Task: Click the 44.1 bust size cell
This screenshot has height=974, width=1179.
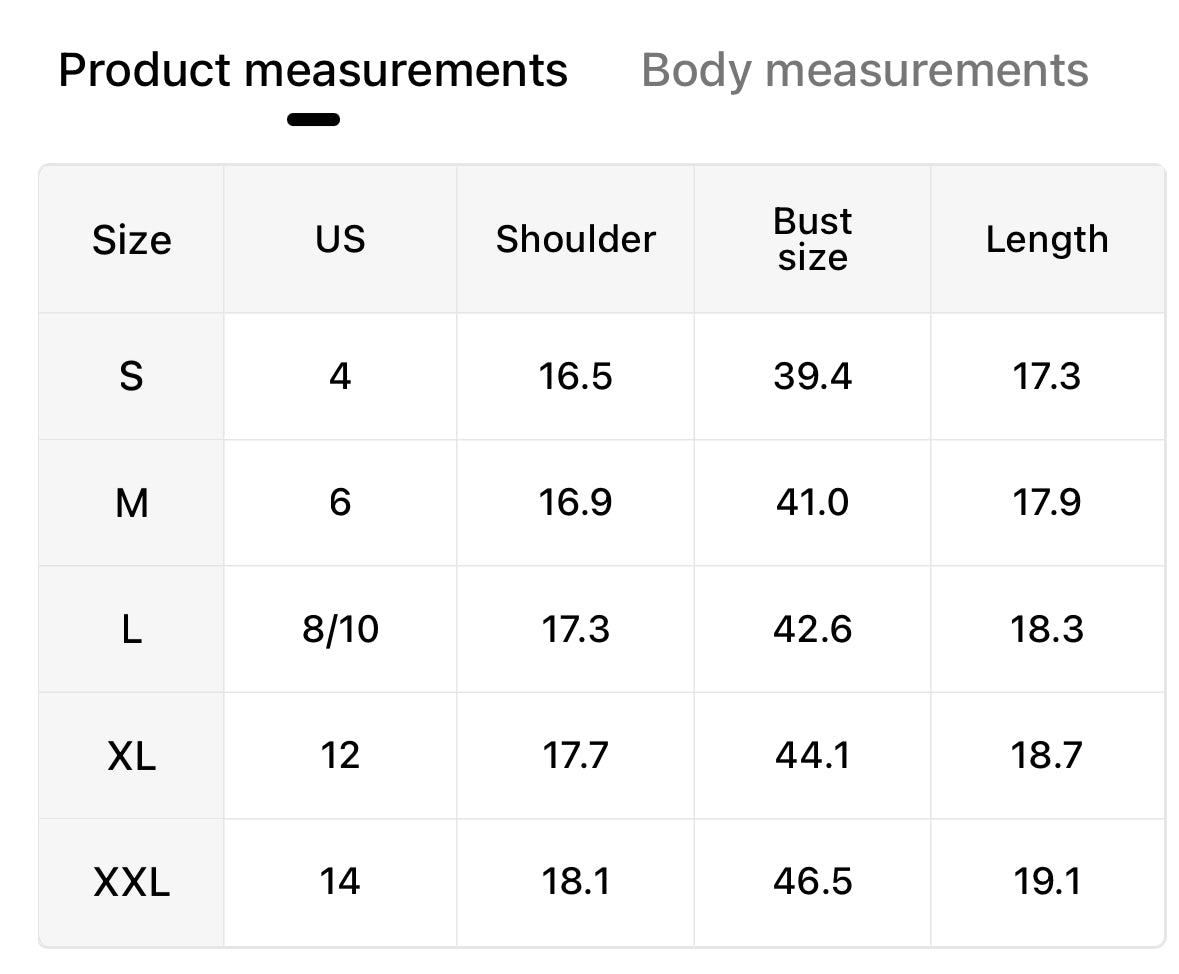Action: click(x=812, y=755)
